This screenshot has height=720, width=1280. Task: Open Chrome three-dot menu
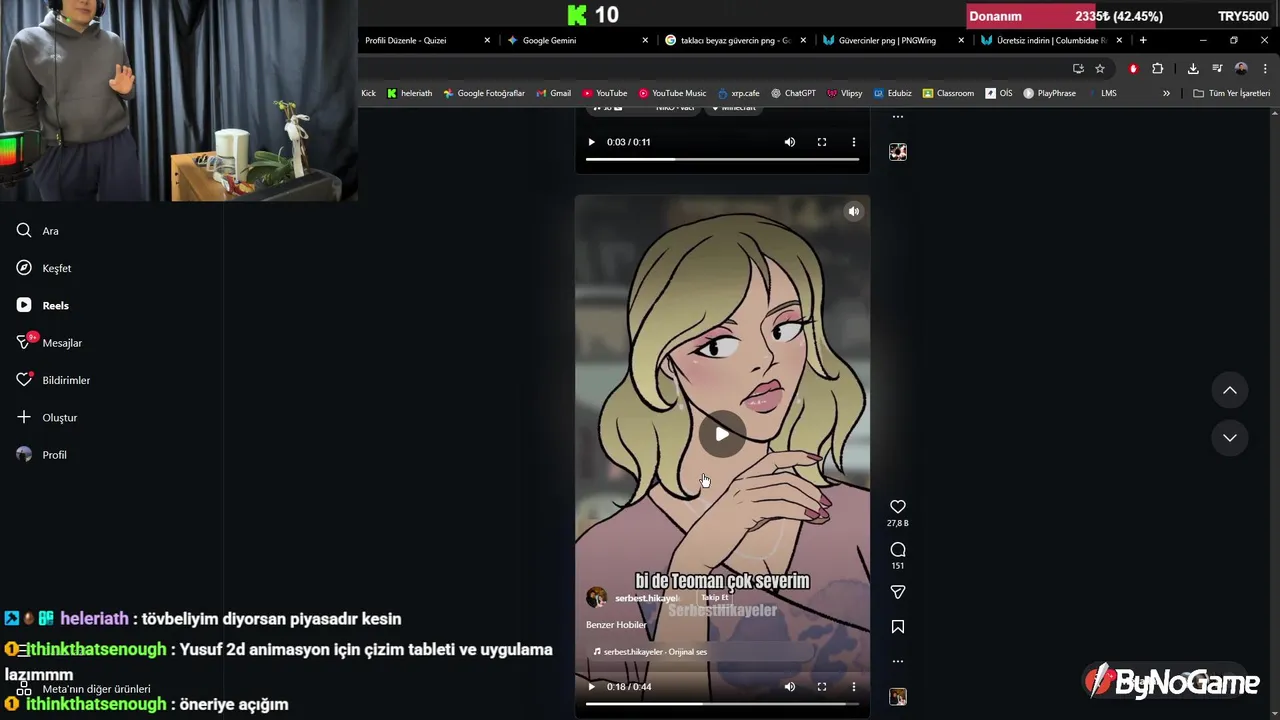point(1265,68)
